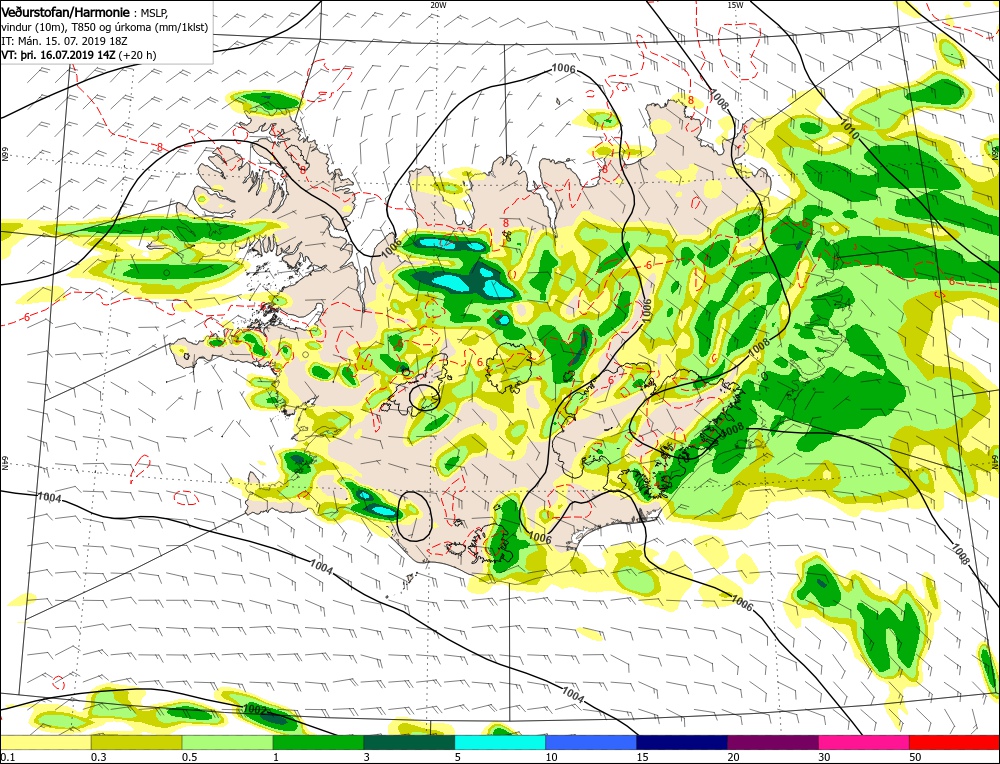This screenshot has height=764, width=1000.
Task: Click the legend value "0.1"
Action: tap(8, 757)
